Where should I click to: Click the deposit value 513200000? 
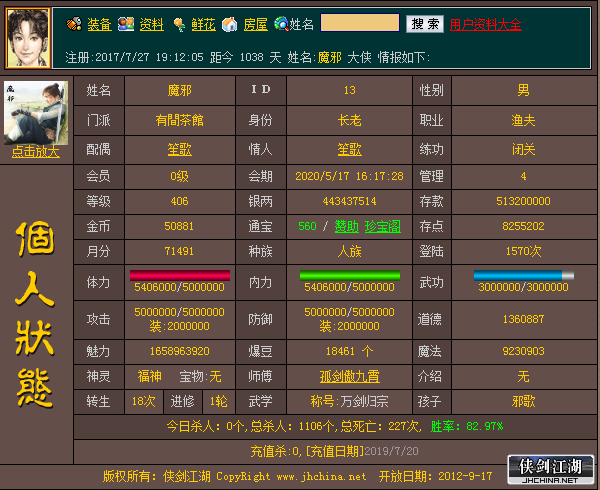pos(523,201)
